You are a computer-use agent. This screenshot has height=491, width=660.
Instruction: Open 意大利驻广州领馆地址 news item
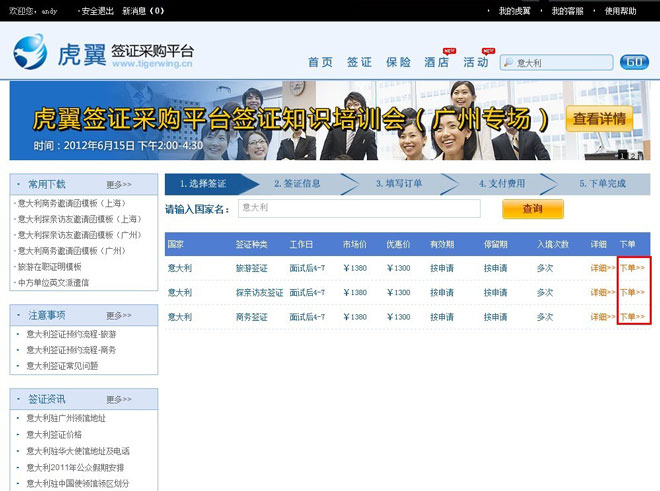pos(66,419)
